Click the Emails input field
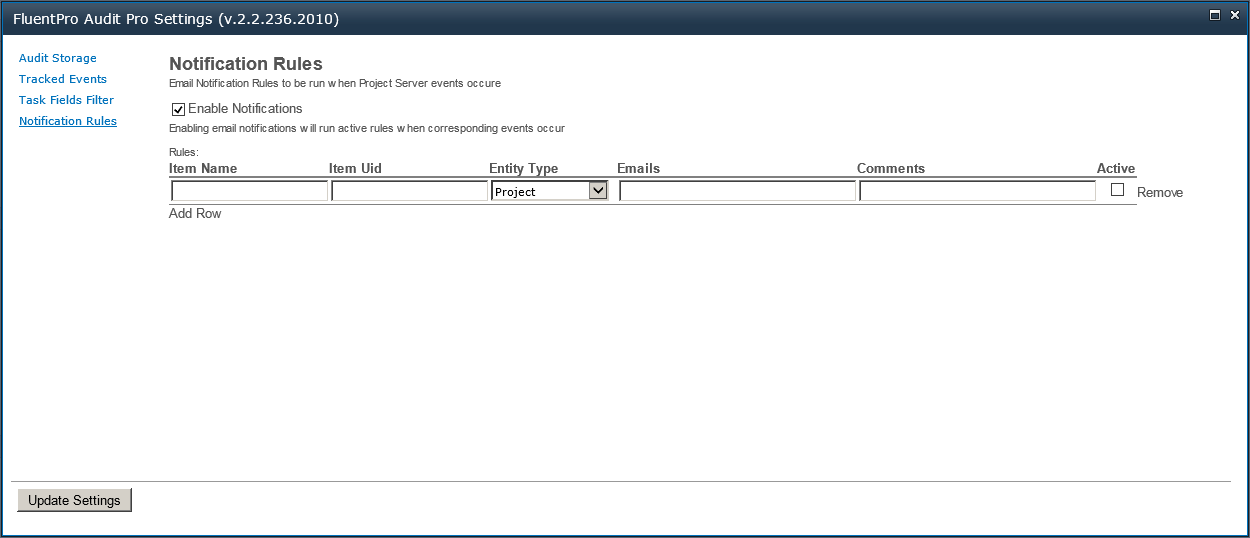 (737, 191)
